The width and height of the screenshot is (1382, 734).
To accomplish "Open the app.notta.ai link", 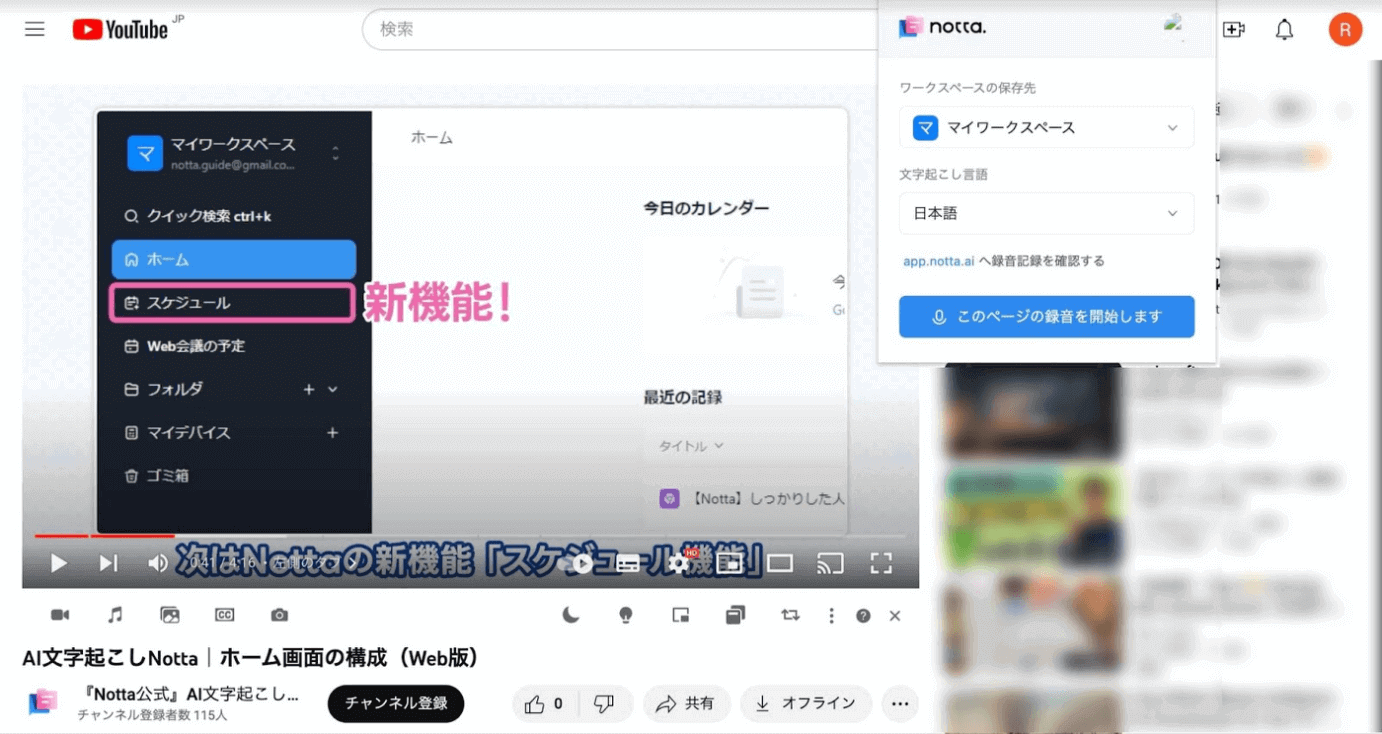I will click(938, 261).
